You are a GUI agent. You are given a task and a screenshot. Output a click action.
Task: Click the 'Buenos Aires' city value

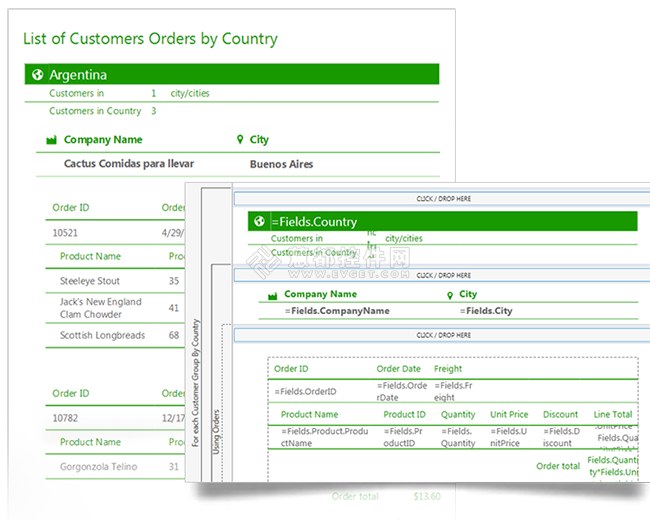[281, 164]
